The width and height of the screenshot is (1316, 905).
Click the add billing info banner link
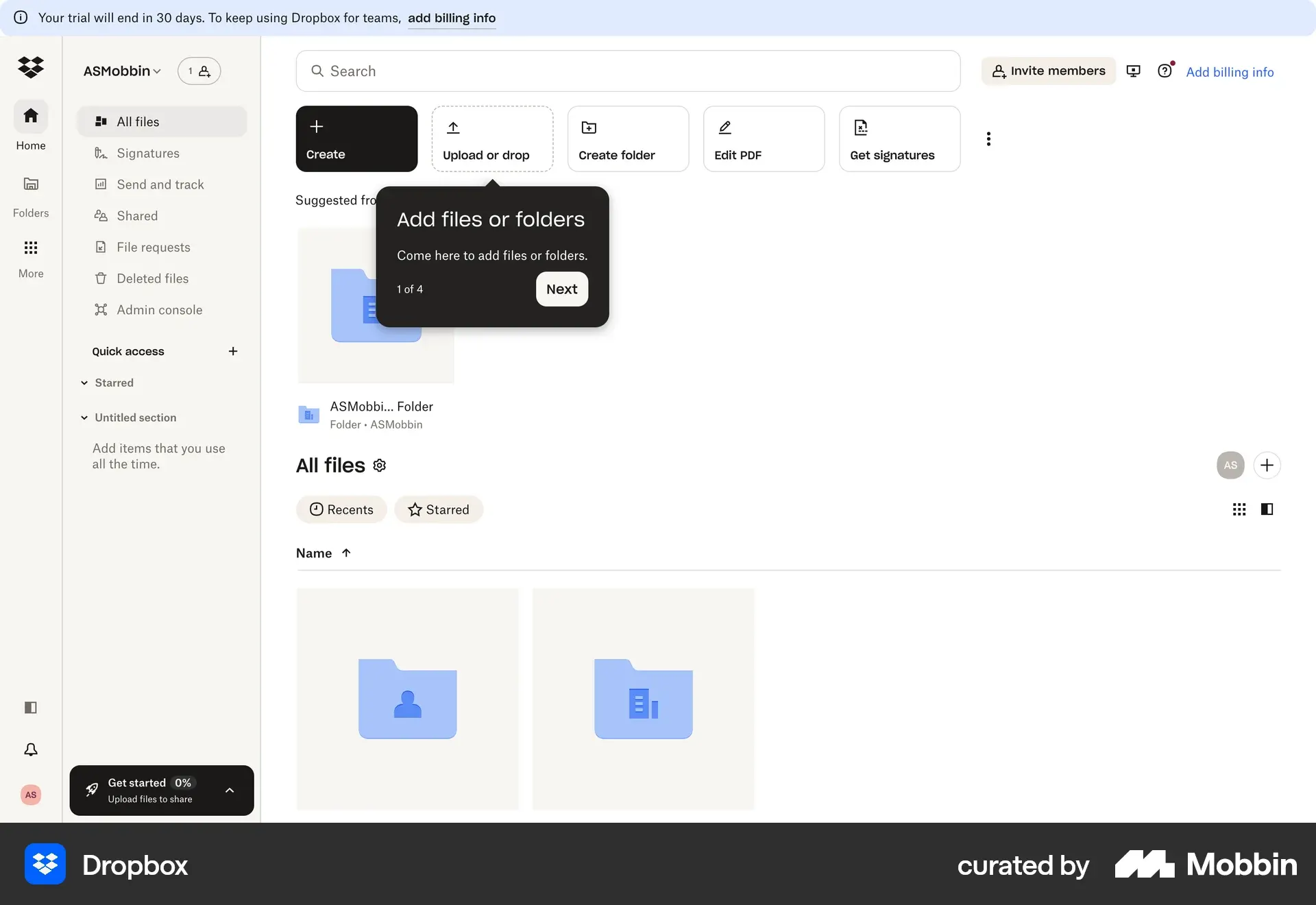[451, 18]
